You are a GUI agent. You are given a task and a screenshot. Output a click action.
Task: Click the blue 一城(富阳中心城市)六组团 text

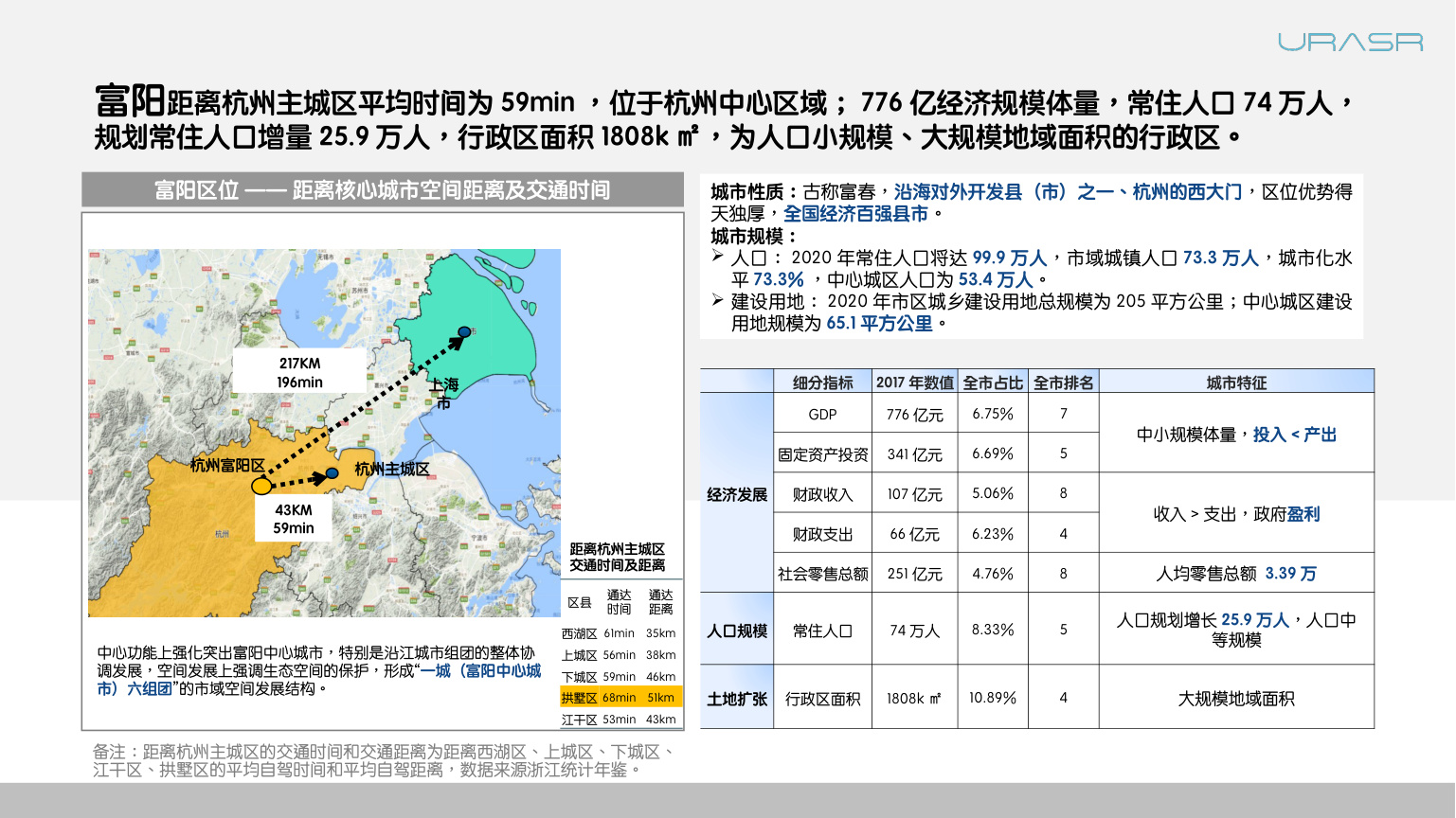tap(319, 680)
